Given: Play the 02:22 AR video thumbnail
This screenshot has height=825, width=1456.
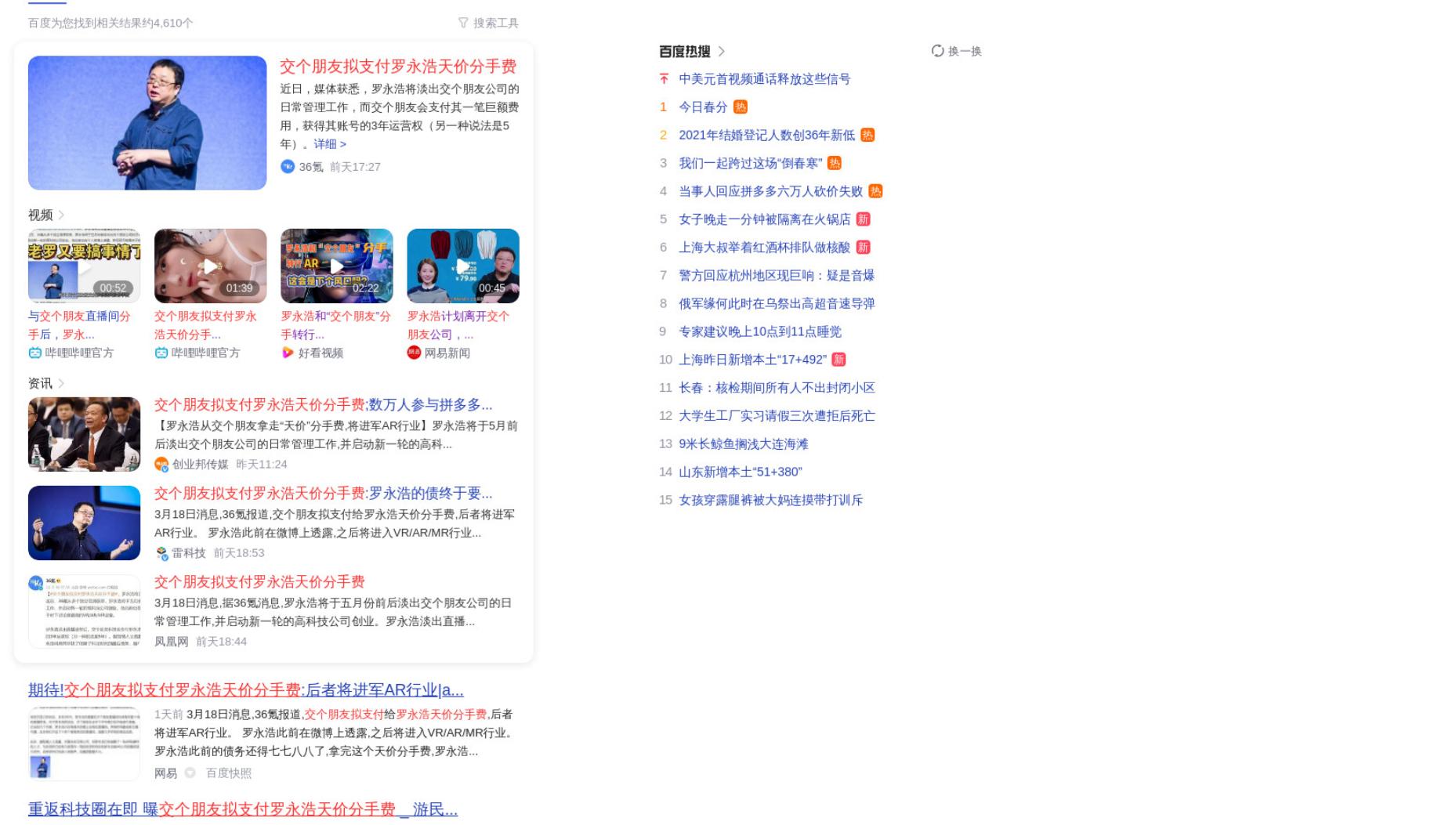Looking at the screenshot, I should 337,266.
